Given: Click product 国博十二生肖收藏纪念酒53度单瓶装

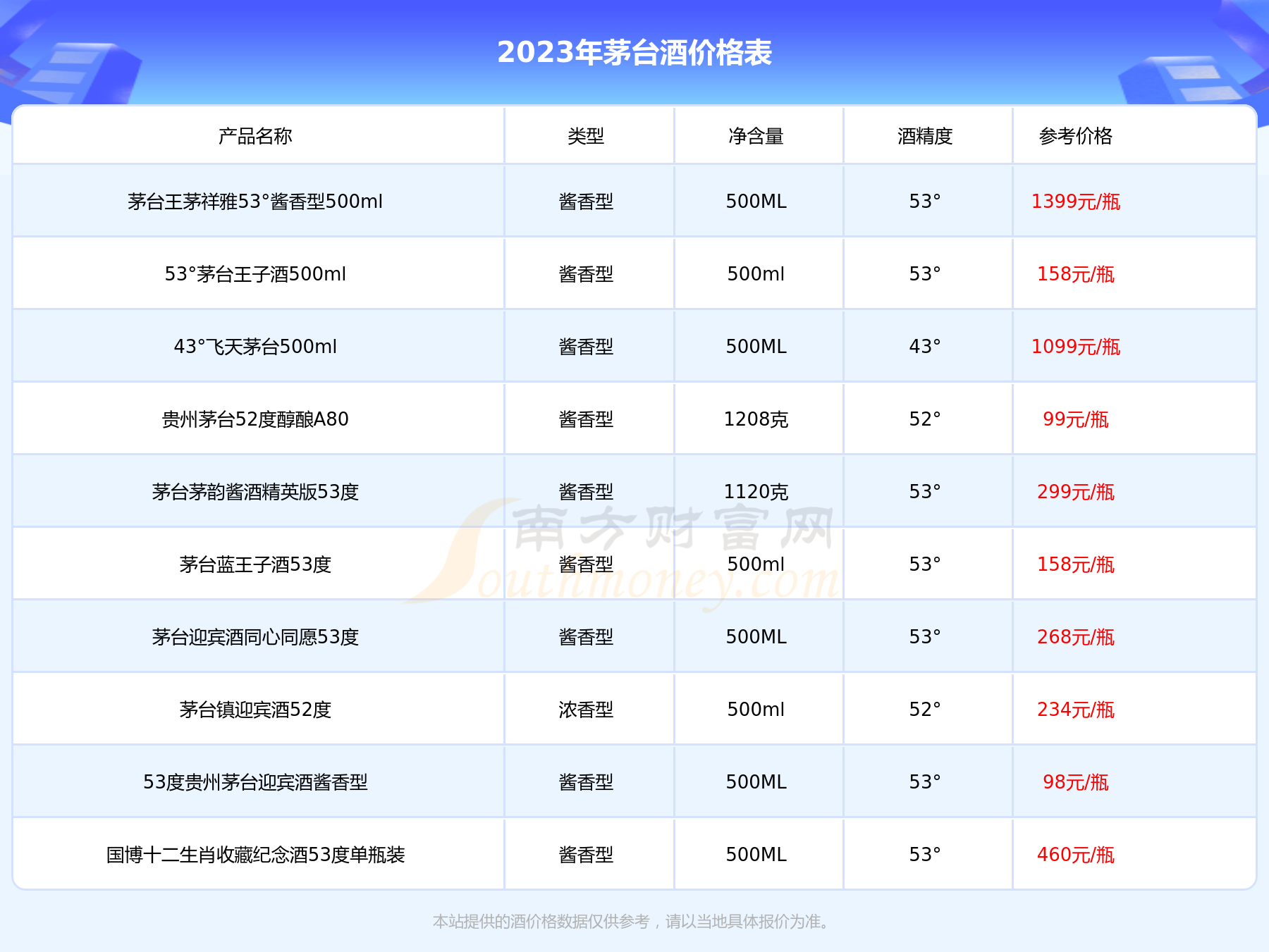Looking at the screenshot, I should tap(255, 855).
